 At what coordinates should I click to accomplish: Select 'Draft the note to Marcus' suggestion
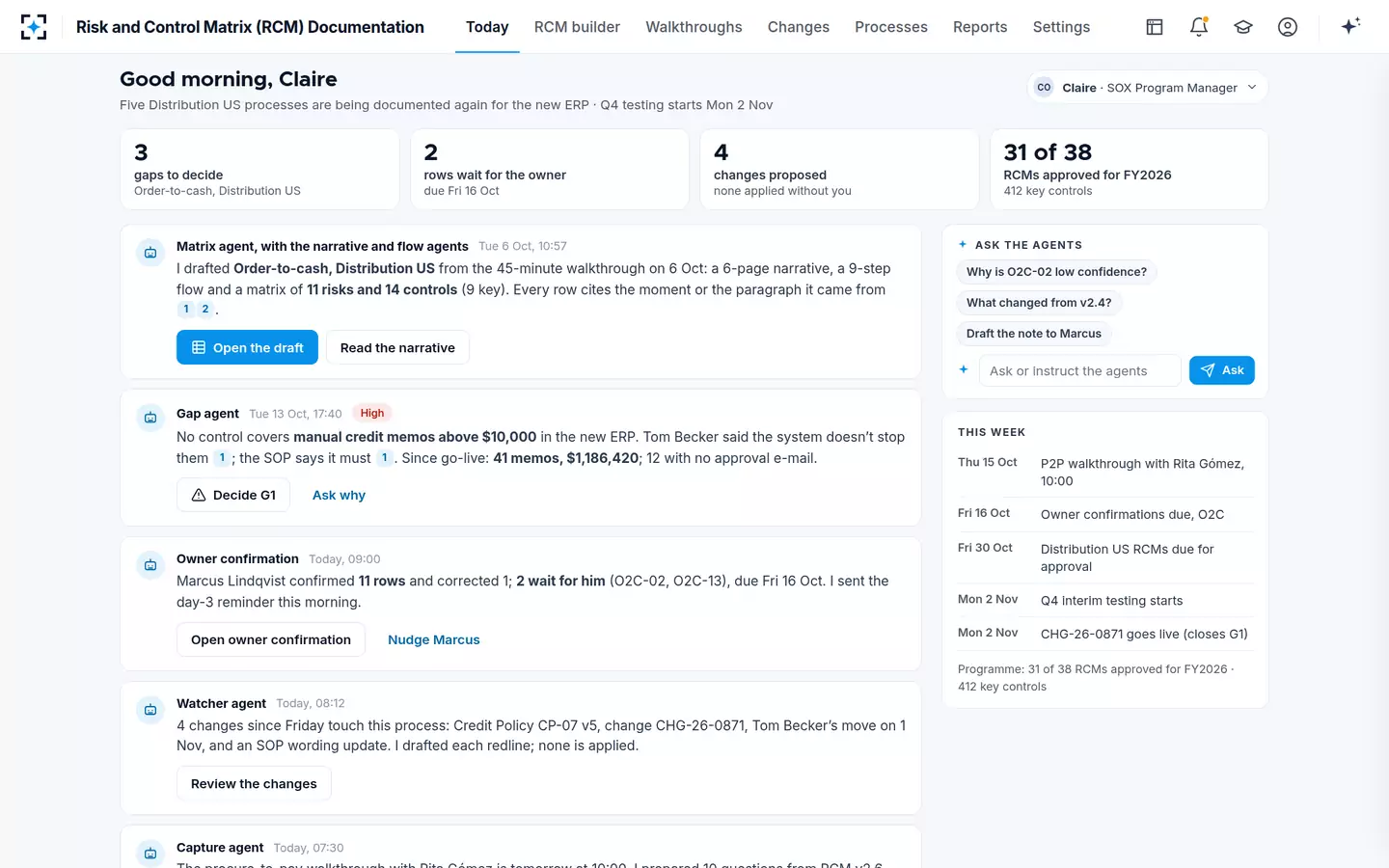click(1034, 334)
